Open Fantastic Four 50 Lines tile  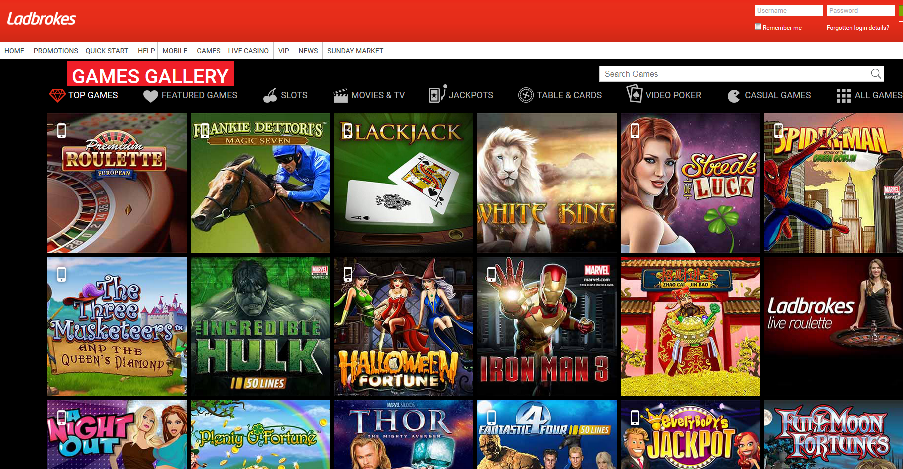point(547,434)
